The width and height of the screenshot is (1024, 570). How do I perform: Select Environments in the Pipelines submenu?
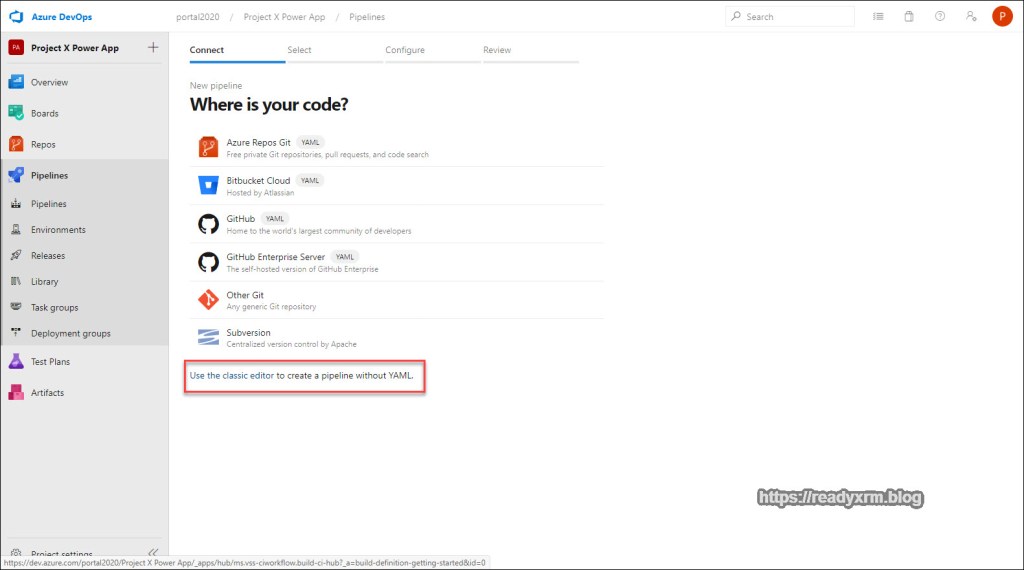(58, 230)
